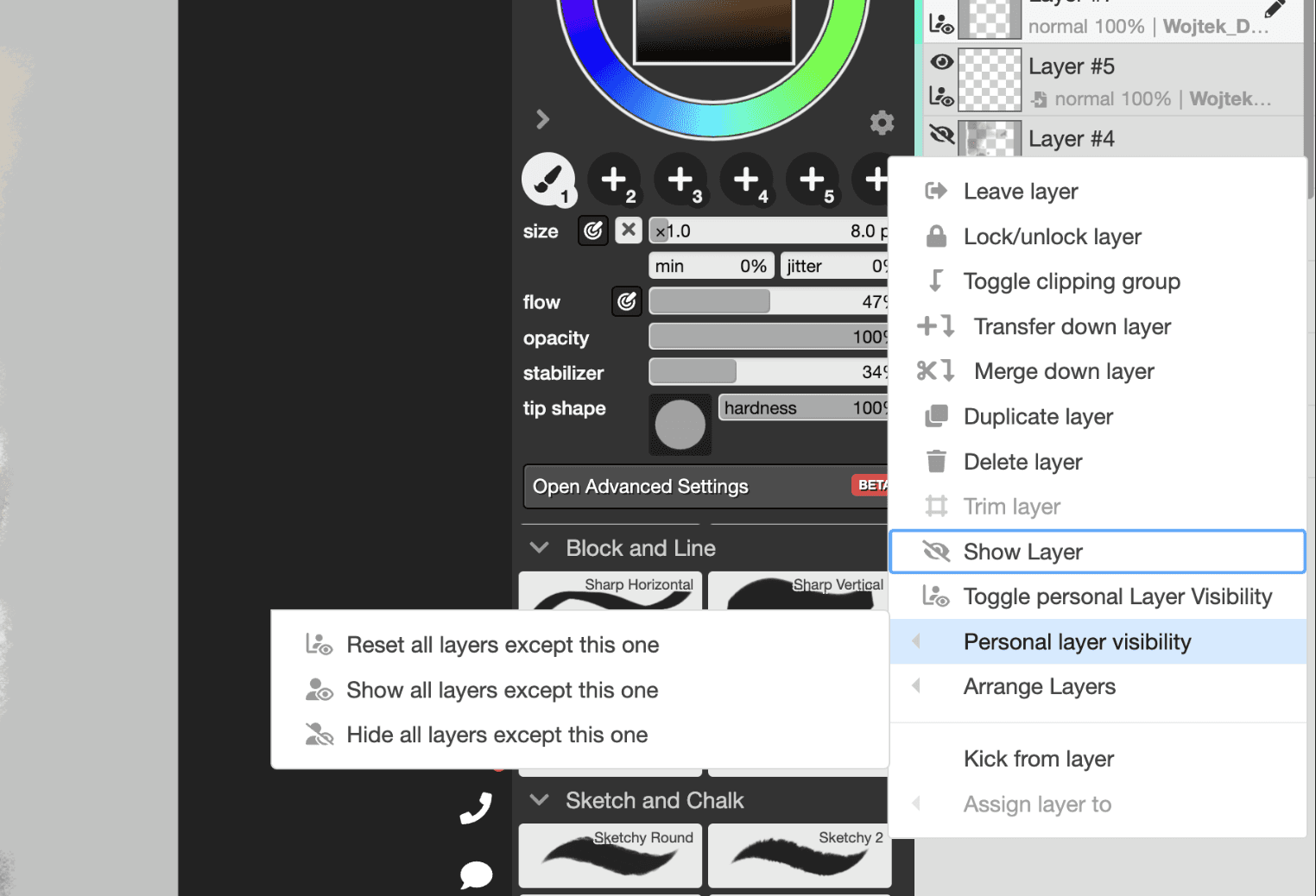Viewport: 1316px width, 896px height.
Task: Toggle pressure sensitivity for size
Action: [593, 230]
